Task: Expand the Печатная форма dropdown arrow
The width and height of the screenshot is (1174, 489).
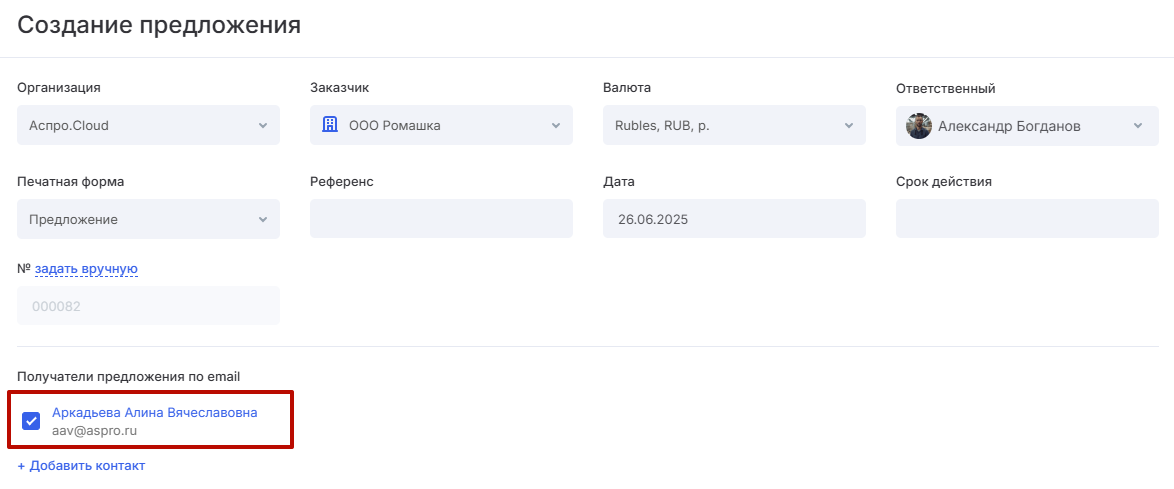Action: tap(263, 220)
